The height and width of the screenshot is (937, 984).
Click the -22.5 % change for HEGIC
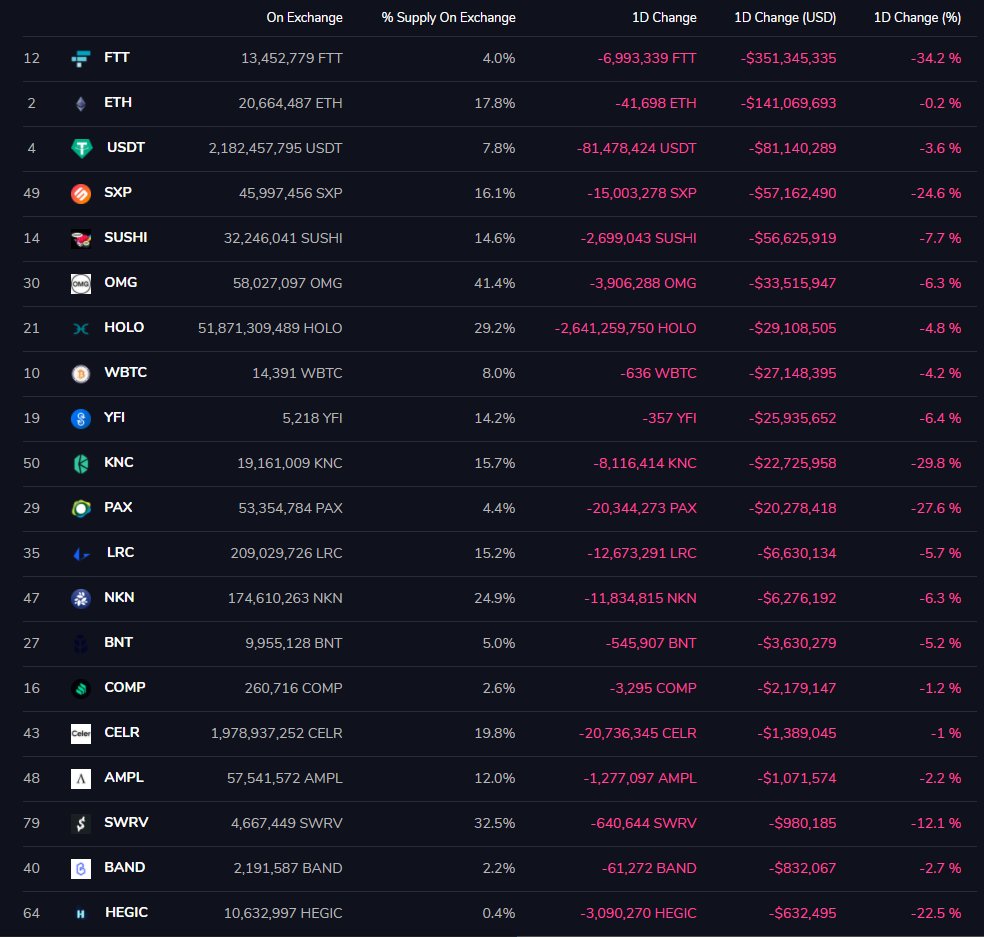tap(936, 914)
